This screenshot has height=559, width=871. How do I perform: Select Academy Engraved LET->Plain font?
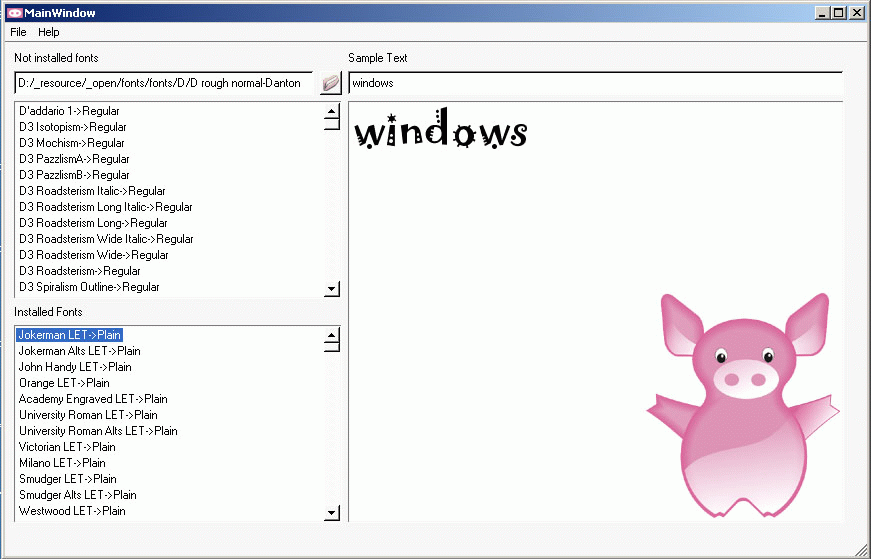click(x=93, y=399)
